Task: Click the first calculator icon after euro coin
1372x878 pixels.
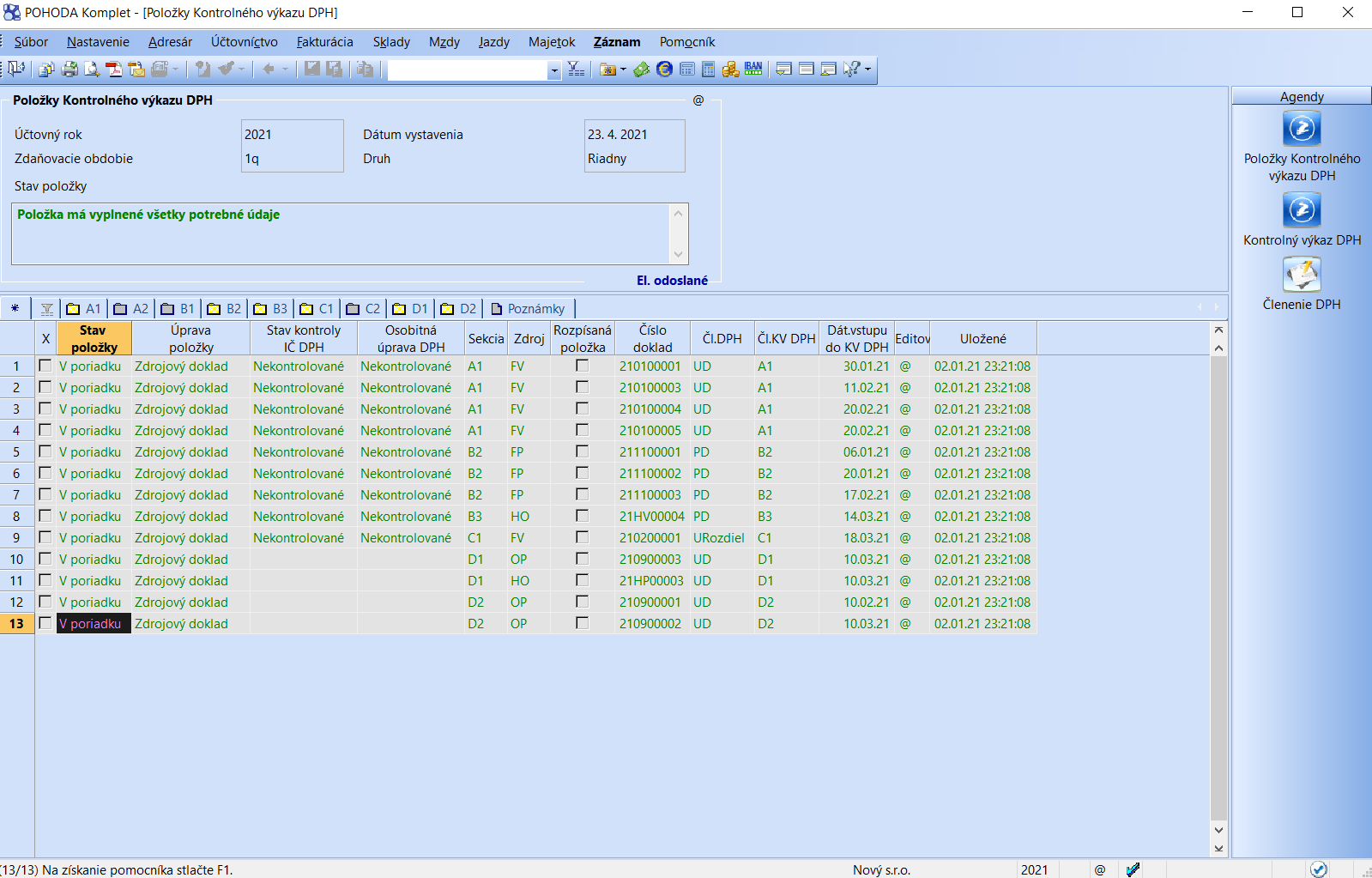Action: [x=686, y=70]
